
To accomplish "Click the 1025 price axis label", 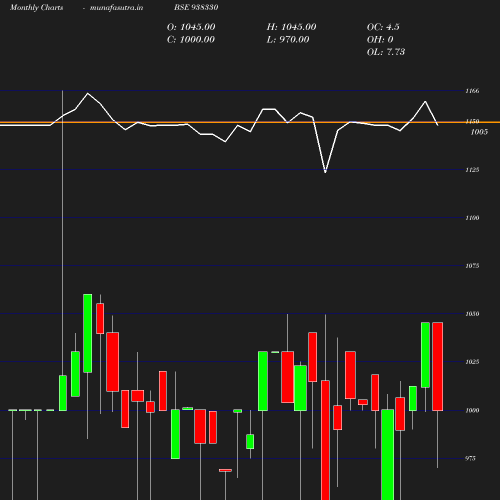I will [x=472, y=362].
